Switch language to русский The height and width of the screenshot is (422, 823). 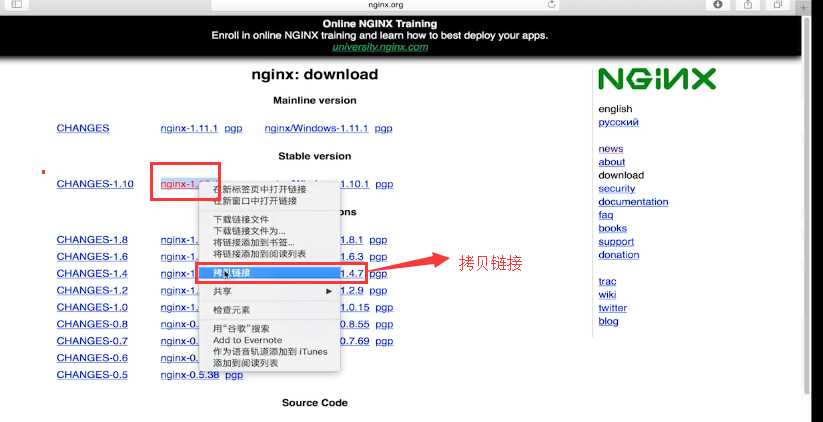tap(618, 122)
